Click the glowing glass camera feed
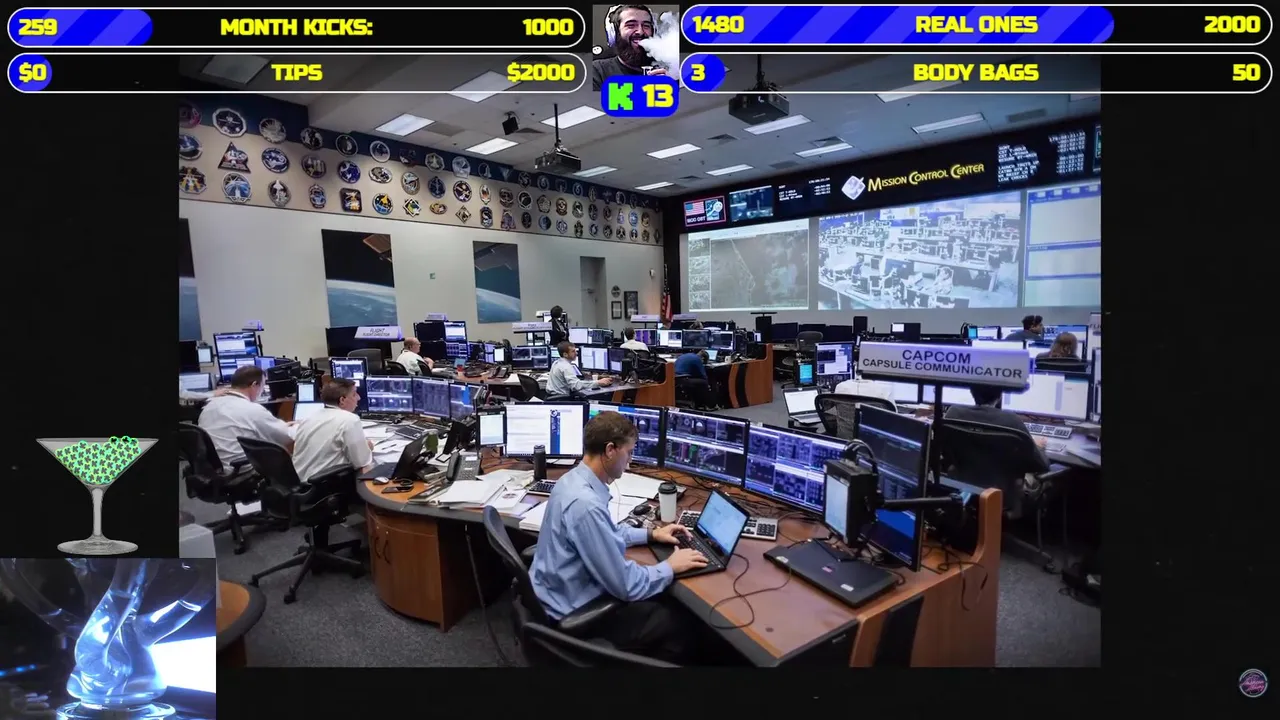1280x720 pixels. pyautogui.click(x=108, y=638)
